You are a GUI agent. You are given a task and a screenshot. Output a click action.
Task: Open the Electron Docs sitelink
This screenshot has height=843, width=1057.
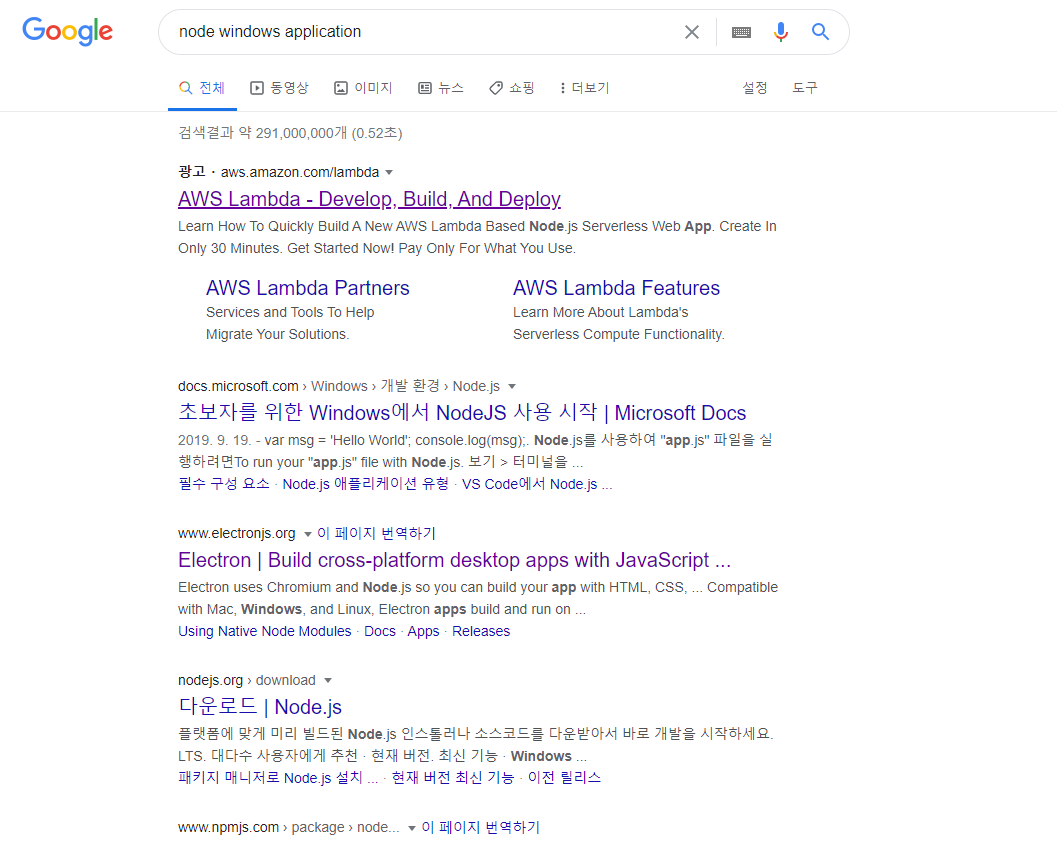tap(380, 631)
